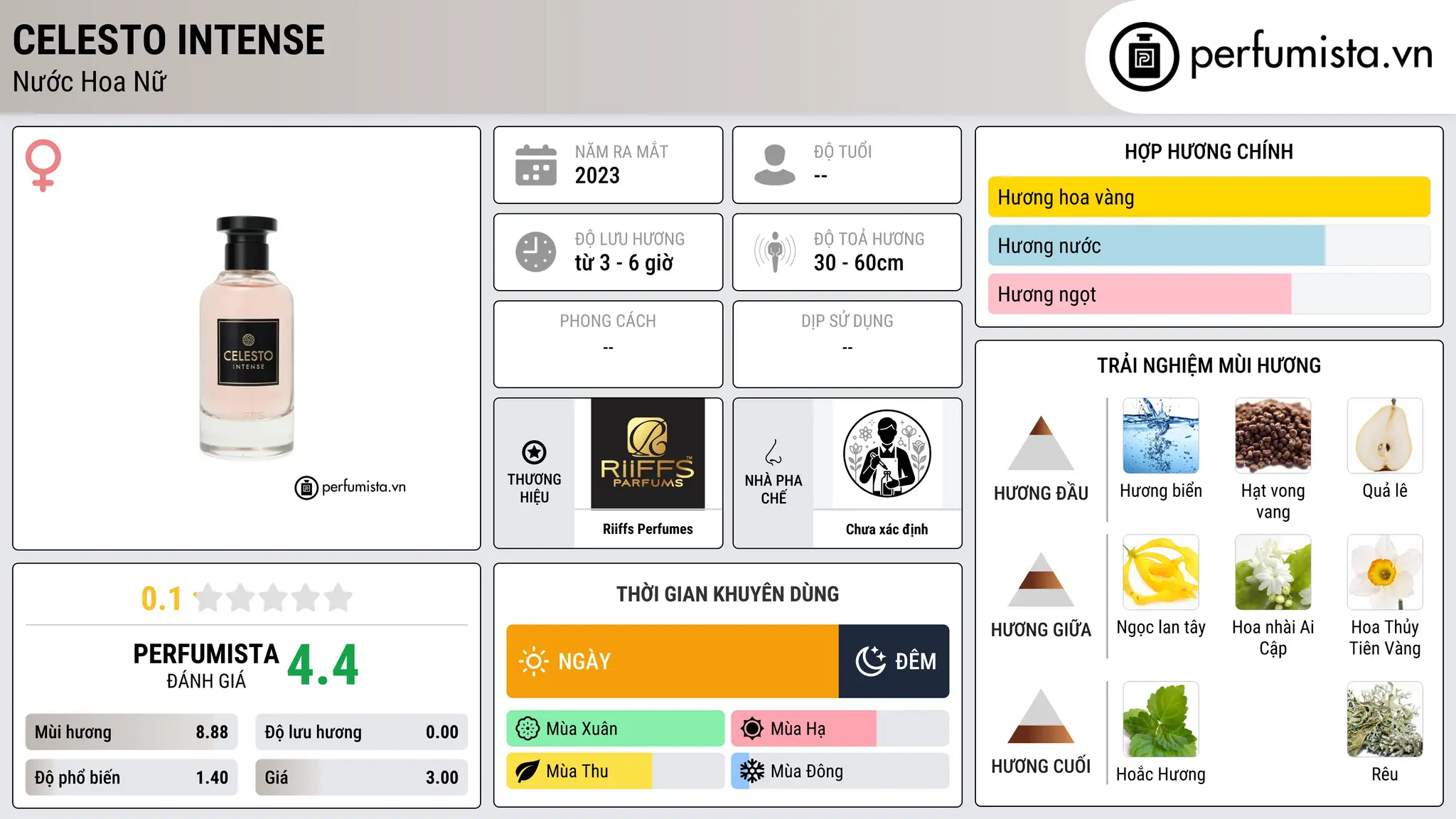Click the CELESTO INTENSE title
Image resolution: width=1456 pixels, height=819 pixels.
(169, 40)
